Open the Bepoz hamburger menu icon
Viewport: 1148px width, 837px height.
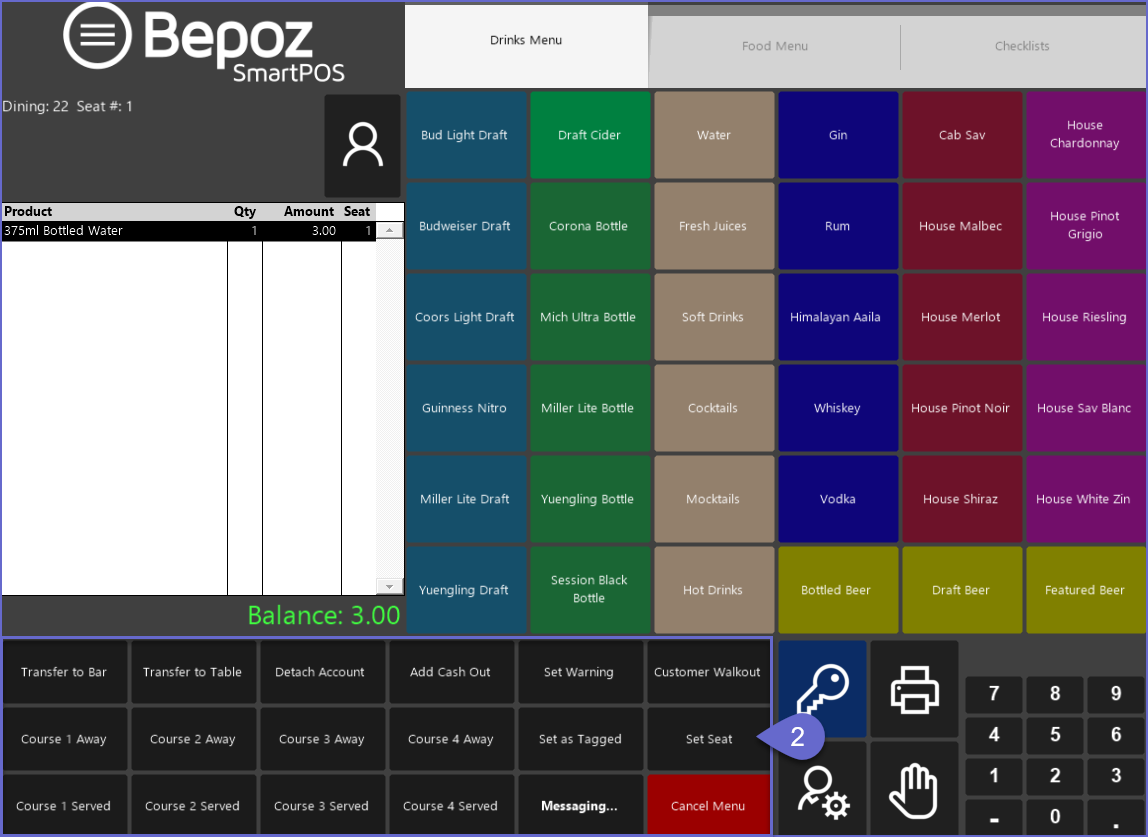point(97,35)
